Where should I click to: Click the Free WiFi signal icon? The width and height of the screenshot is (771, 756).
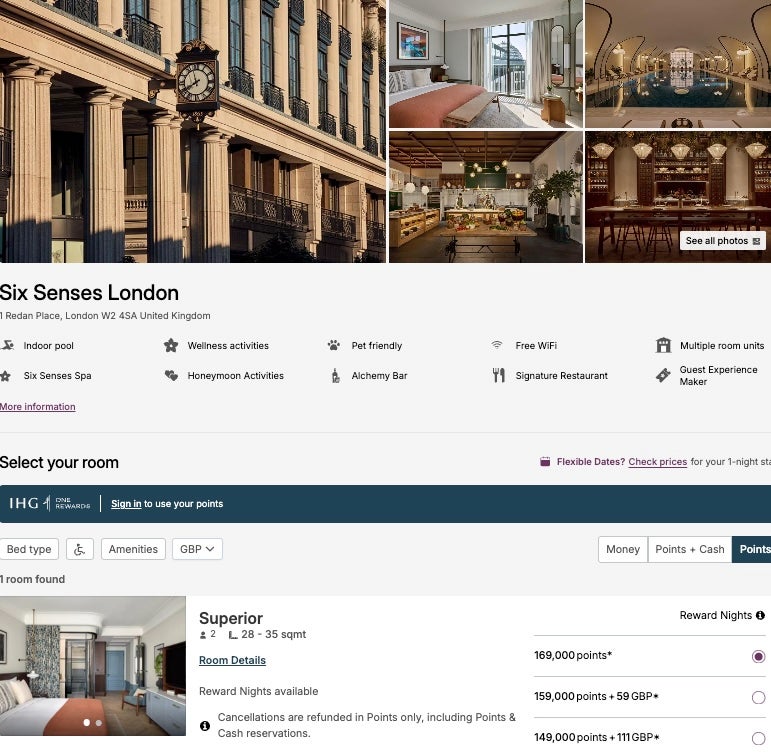(497, 345)
